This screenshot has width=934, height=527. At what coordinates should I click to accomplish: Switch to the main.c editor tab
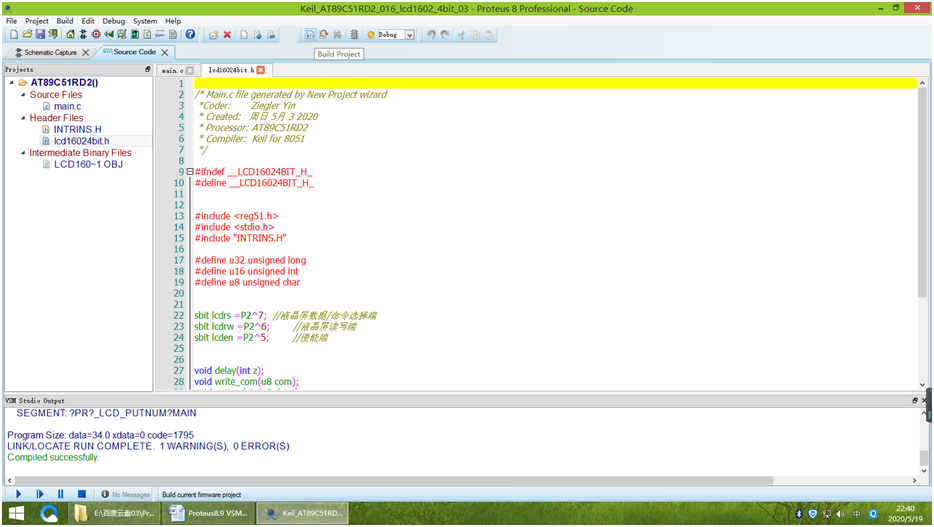(172, 70)
